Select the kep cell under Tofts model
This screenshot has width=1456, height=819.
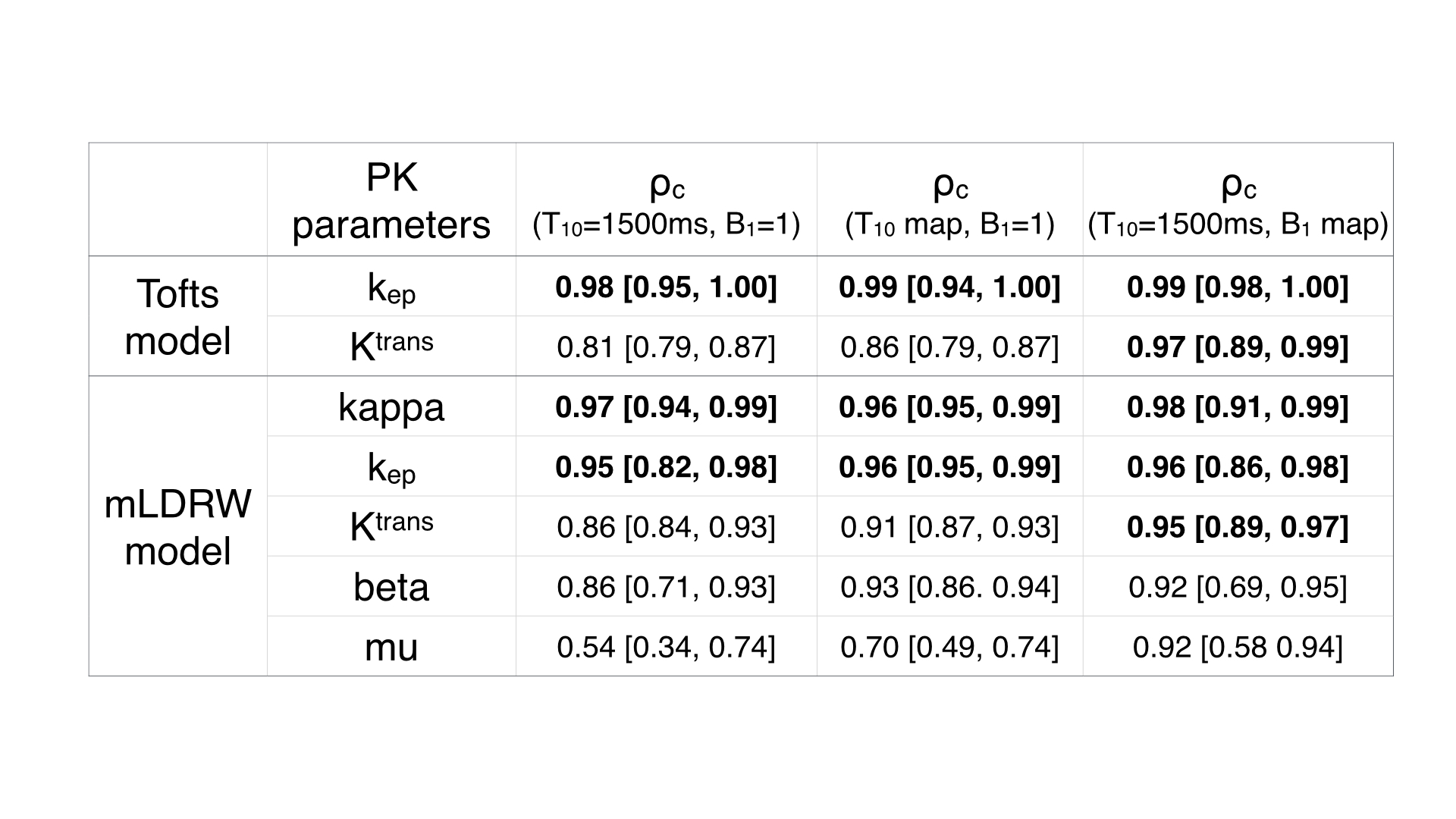click(x=391, y=288)
